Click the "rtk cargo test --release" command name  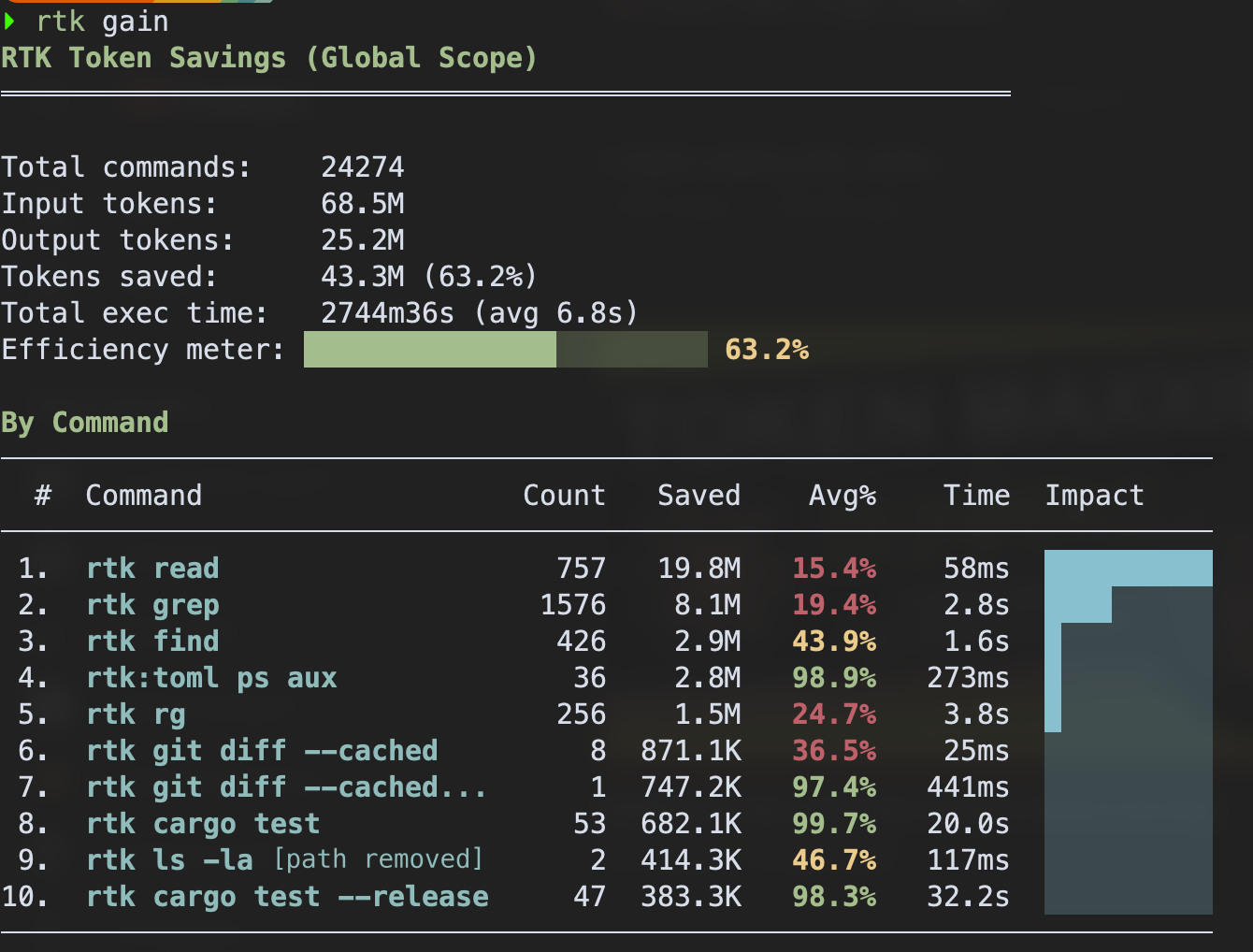[x=287, y=897]
